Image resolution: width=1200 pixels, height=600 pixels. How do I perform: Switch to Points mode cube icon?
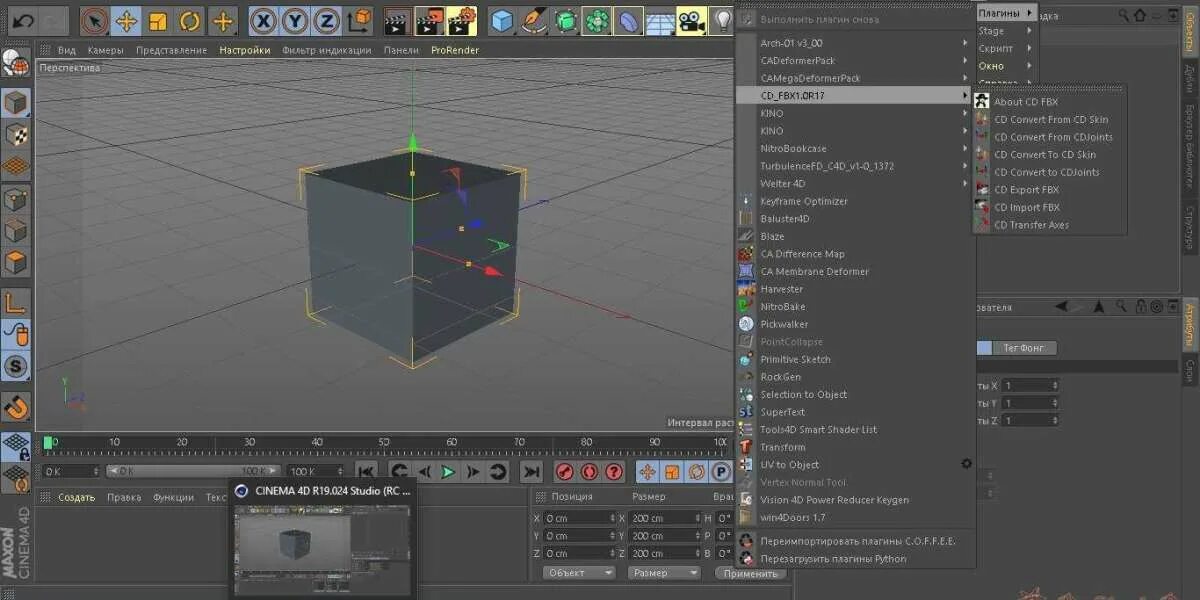click(x=16, y=200)
